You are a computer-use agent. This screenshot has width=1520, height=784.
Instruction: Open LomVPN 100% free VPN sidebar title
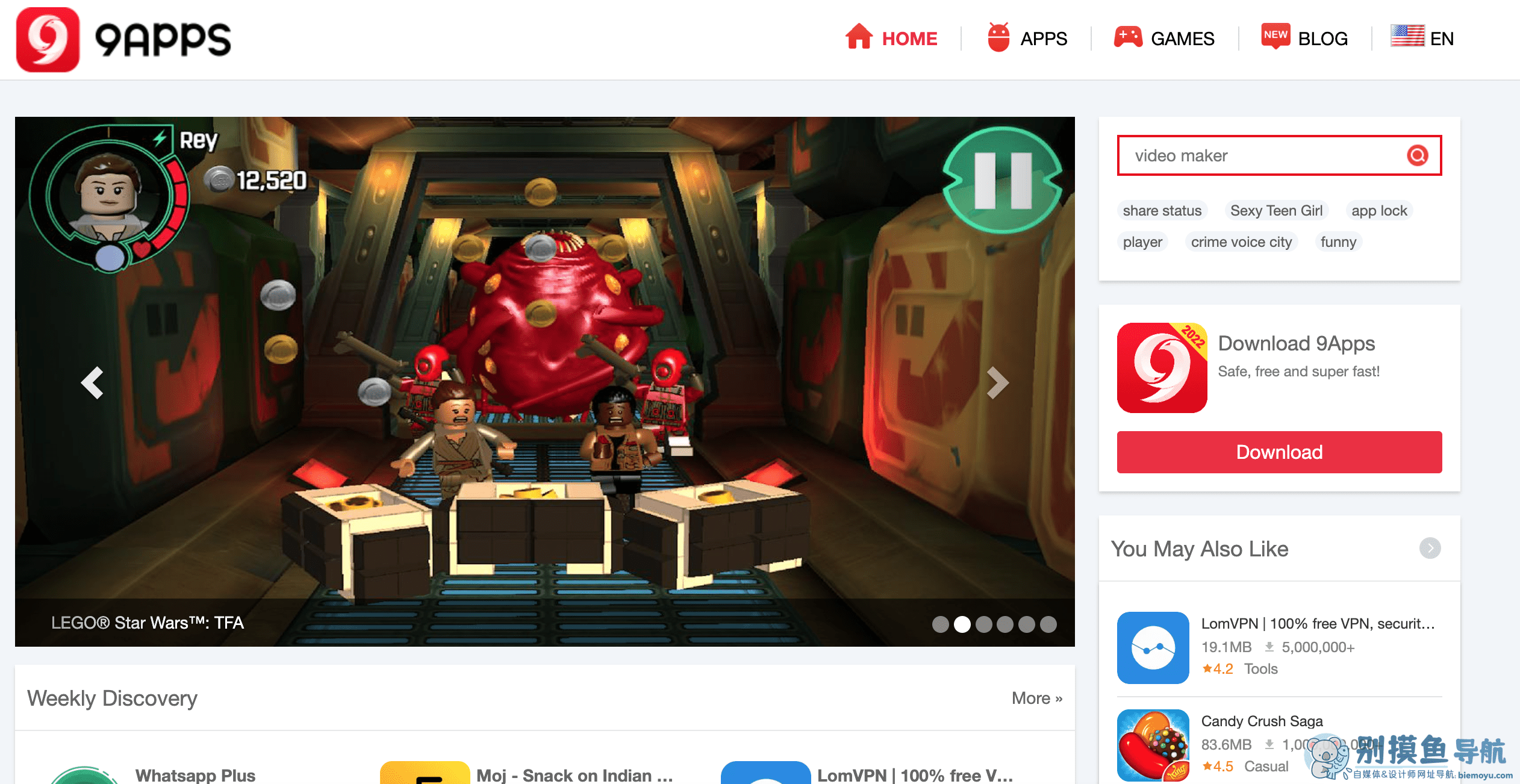pyautogui.click(x=1318, y=623)
